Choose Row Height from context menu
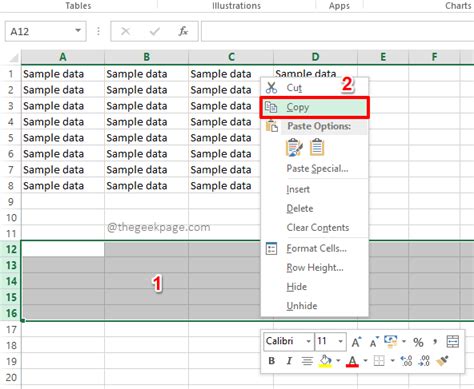The height and width of the screenshot is (389, 474). coord(315,268)
